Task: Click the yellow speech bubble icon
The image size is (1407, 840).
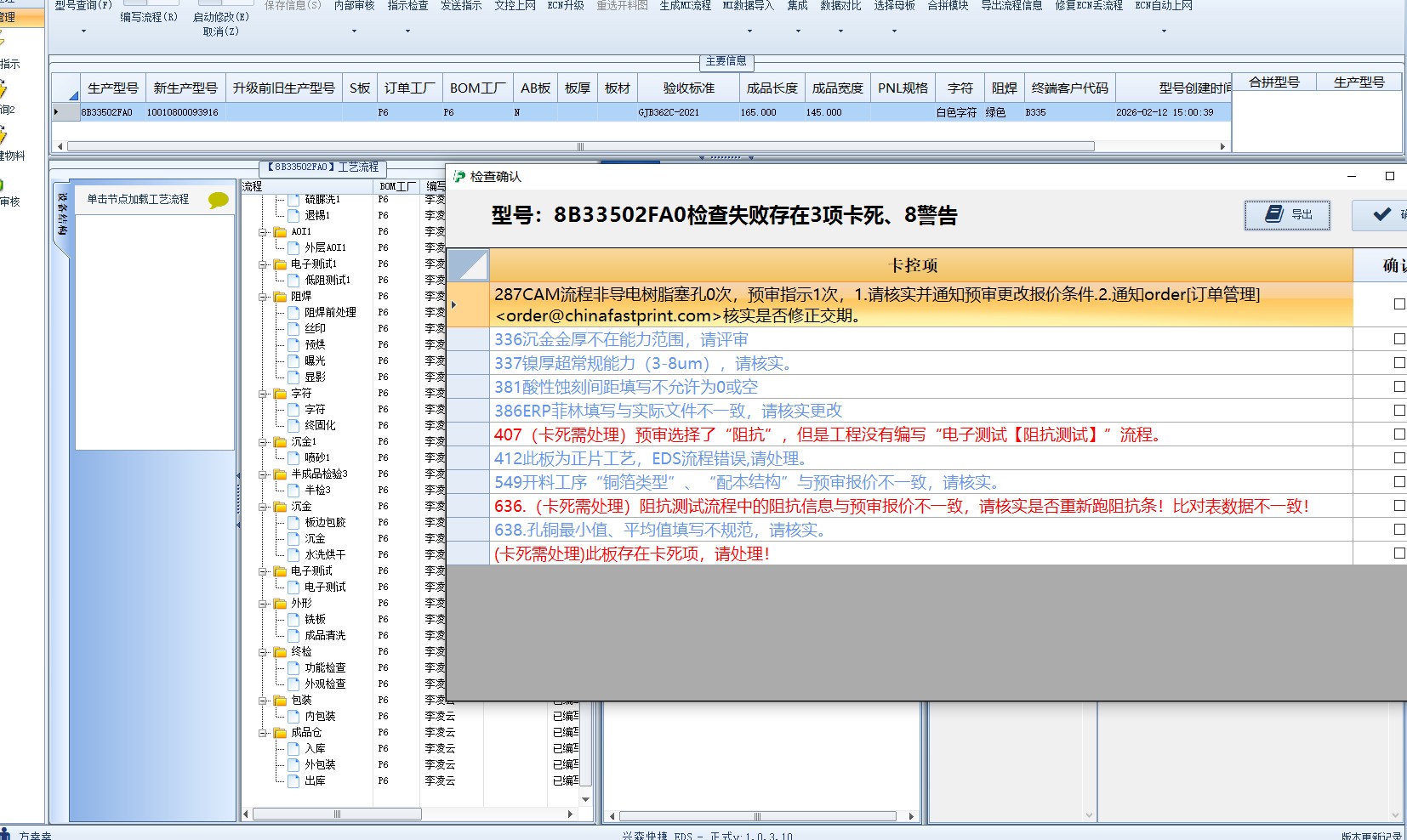Action: (219, 200)
